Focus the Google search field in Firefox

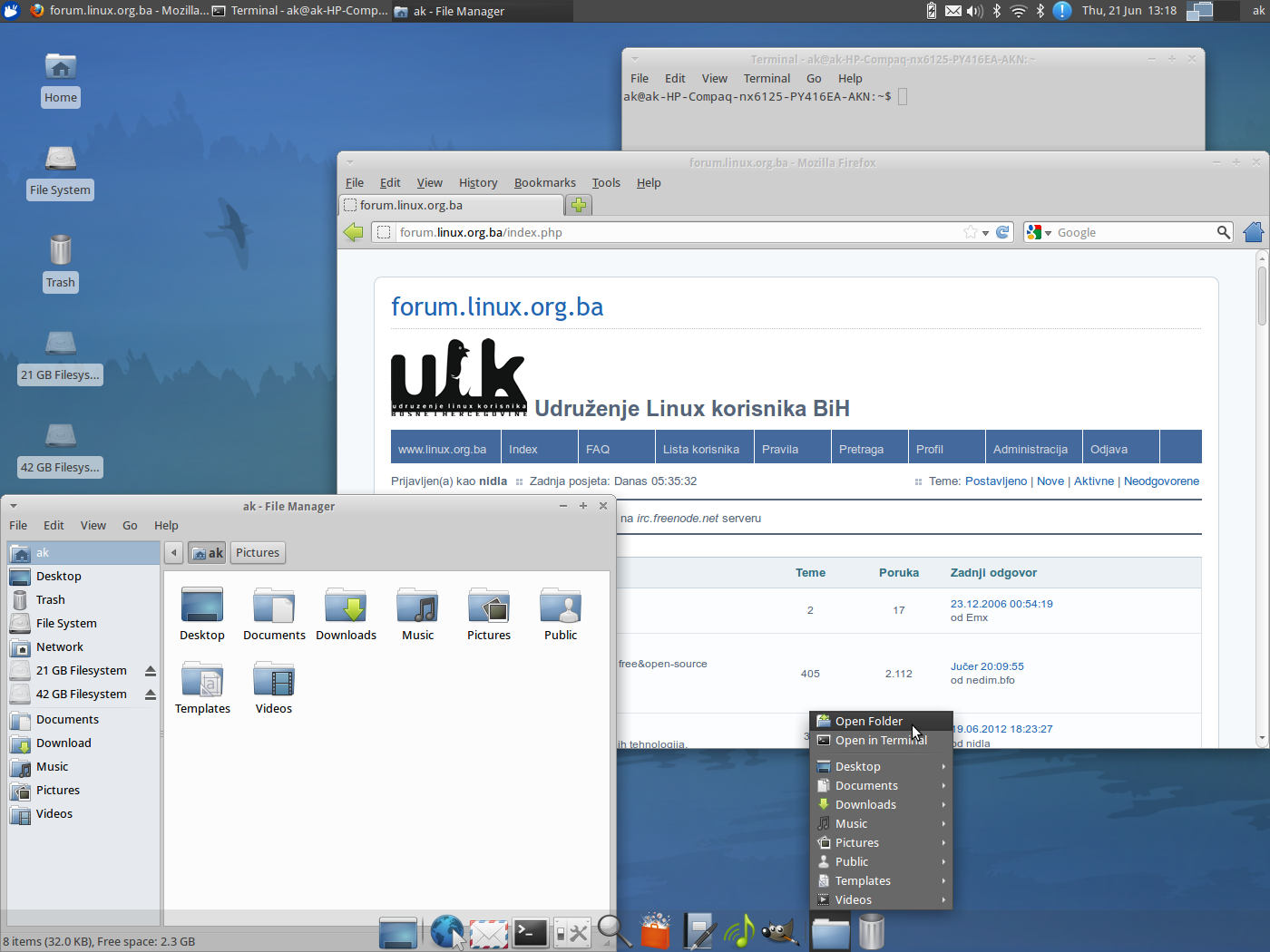(1135, 232)
